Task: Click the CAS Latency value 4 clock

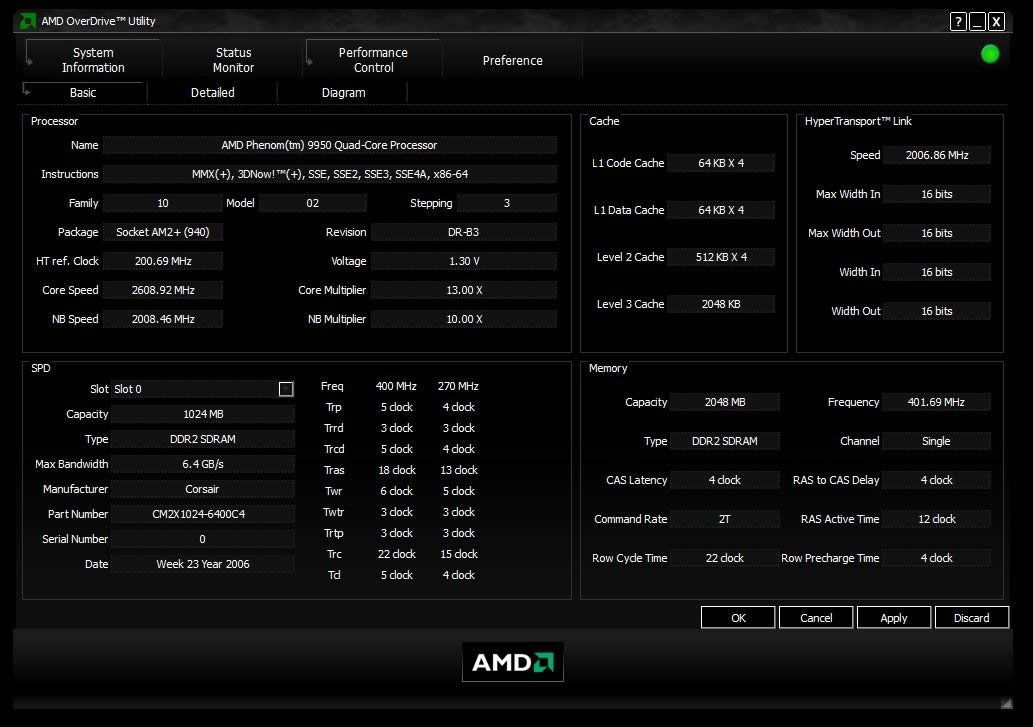Action: (725, 481)
